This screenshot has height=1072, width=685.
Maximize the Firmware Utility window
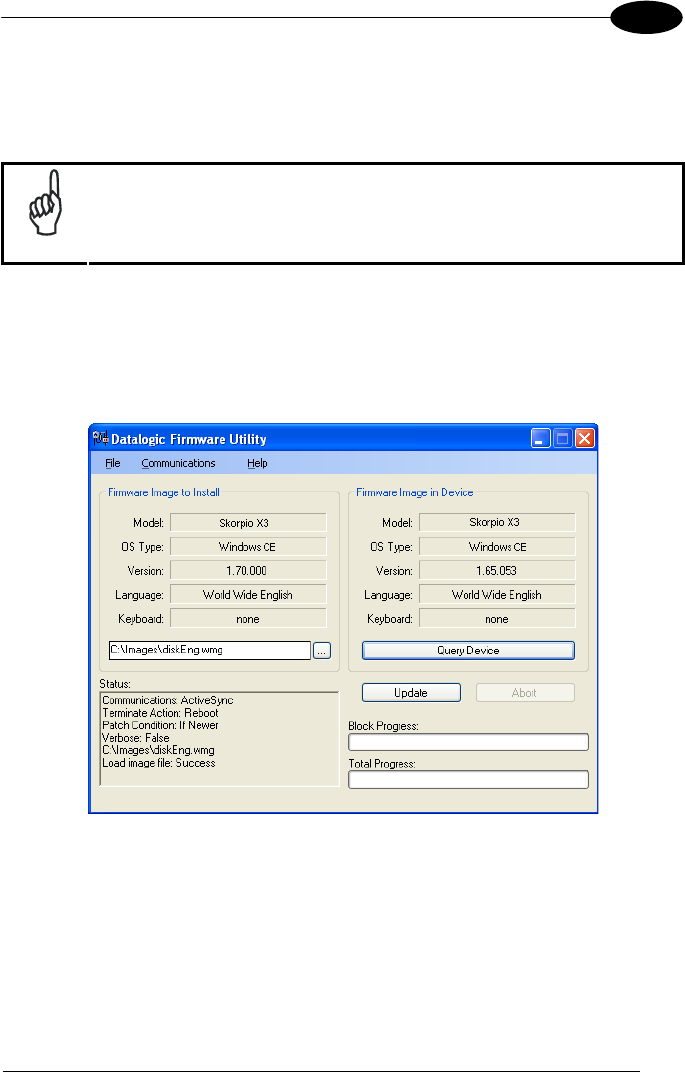pyautogui.click(x=563, y=438)
